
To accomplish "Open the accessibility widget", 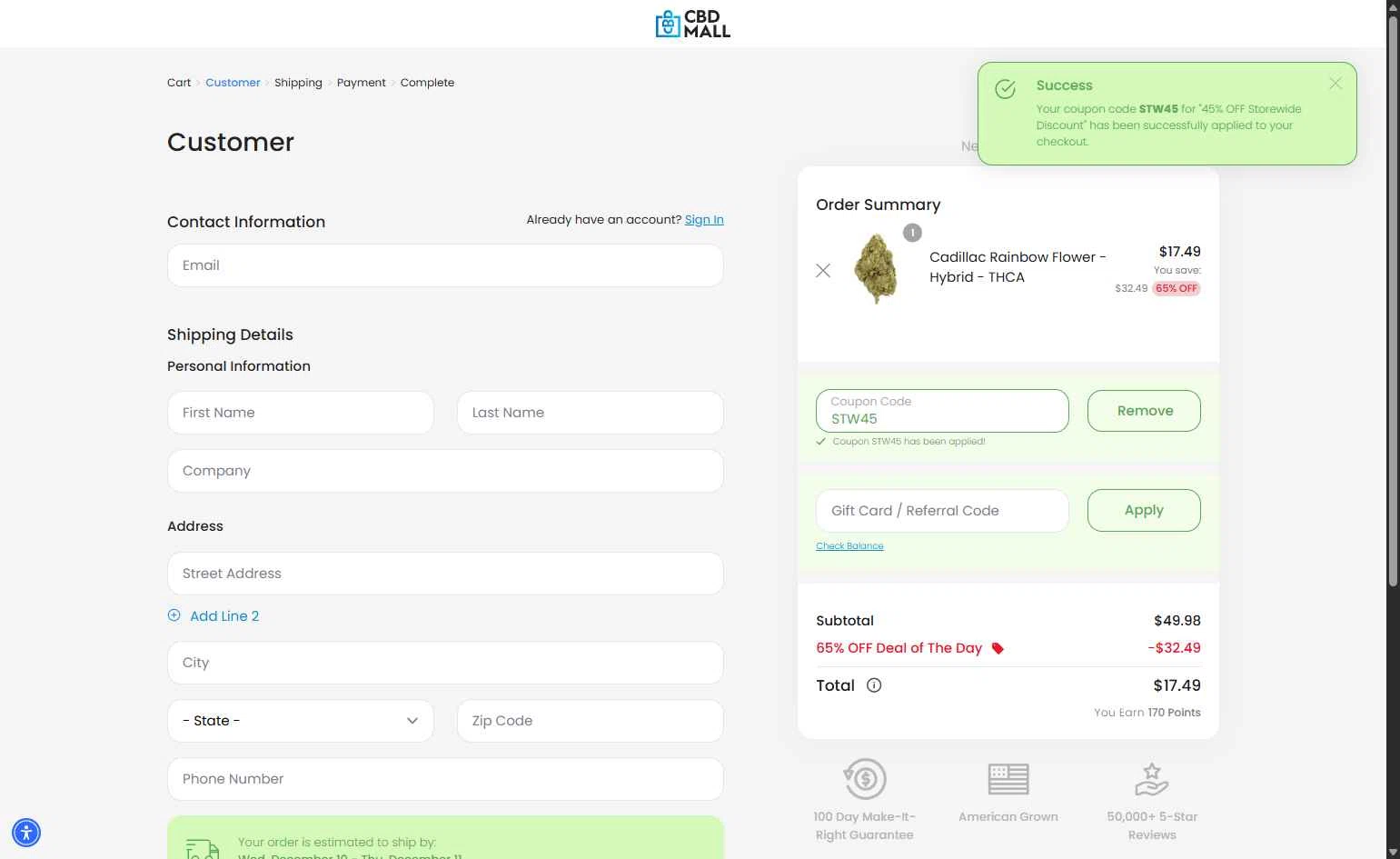I will 26,832.
